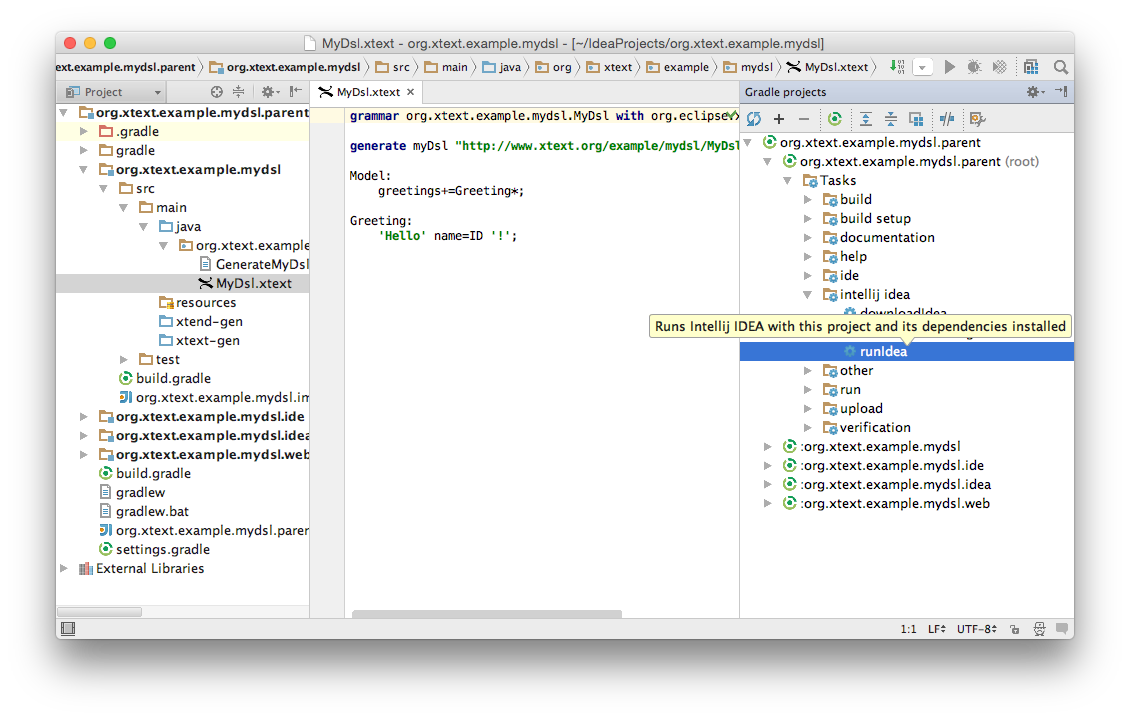Expand the verification tasks group
Viewport: 1130px width, 719px height.
pos(808,428)
